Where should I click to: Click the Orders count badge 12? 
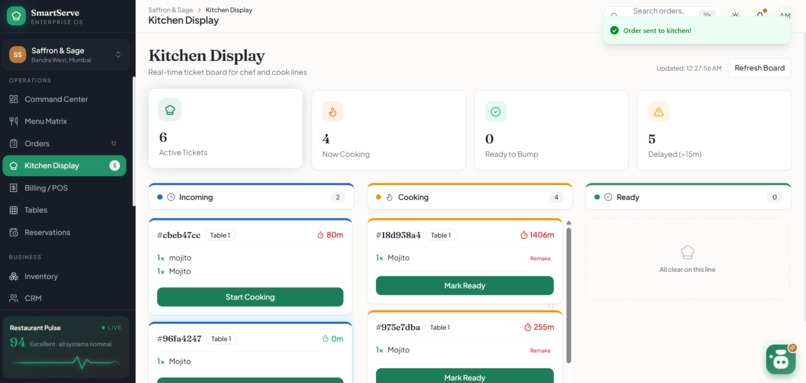tap(114, 143)
